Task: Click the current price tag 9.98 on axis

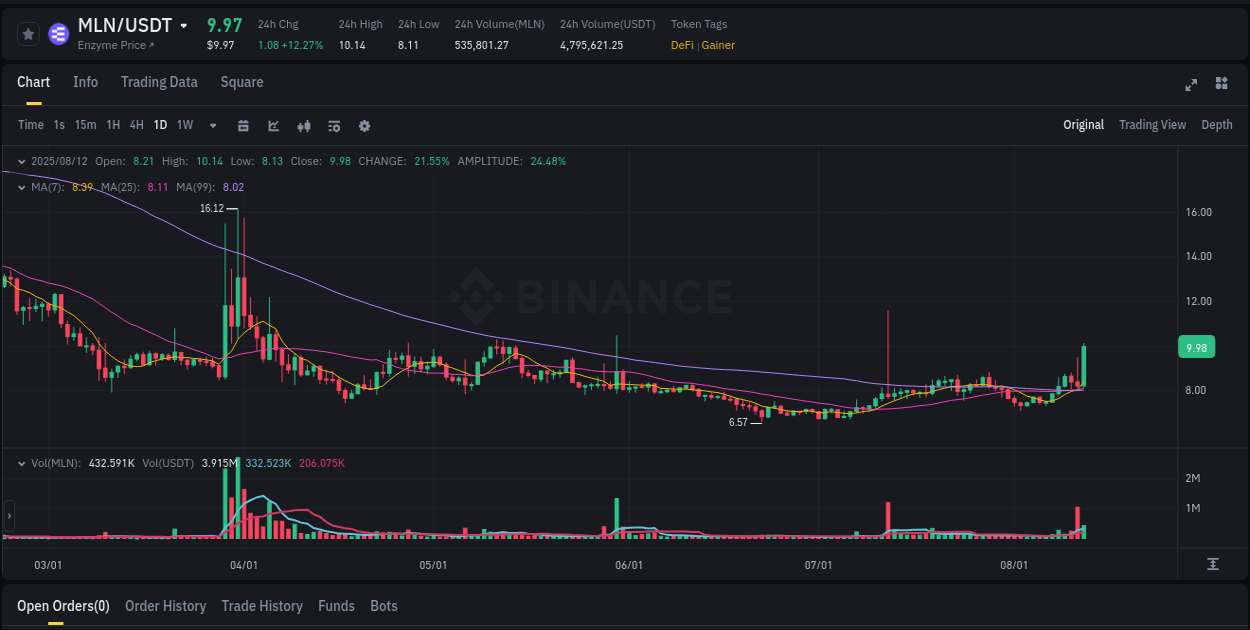Action: pyautogui.click(x=1196, y=347)
